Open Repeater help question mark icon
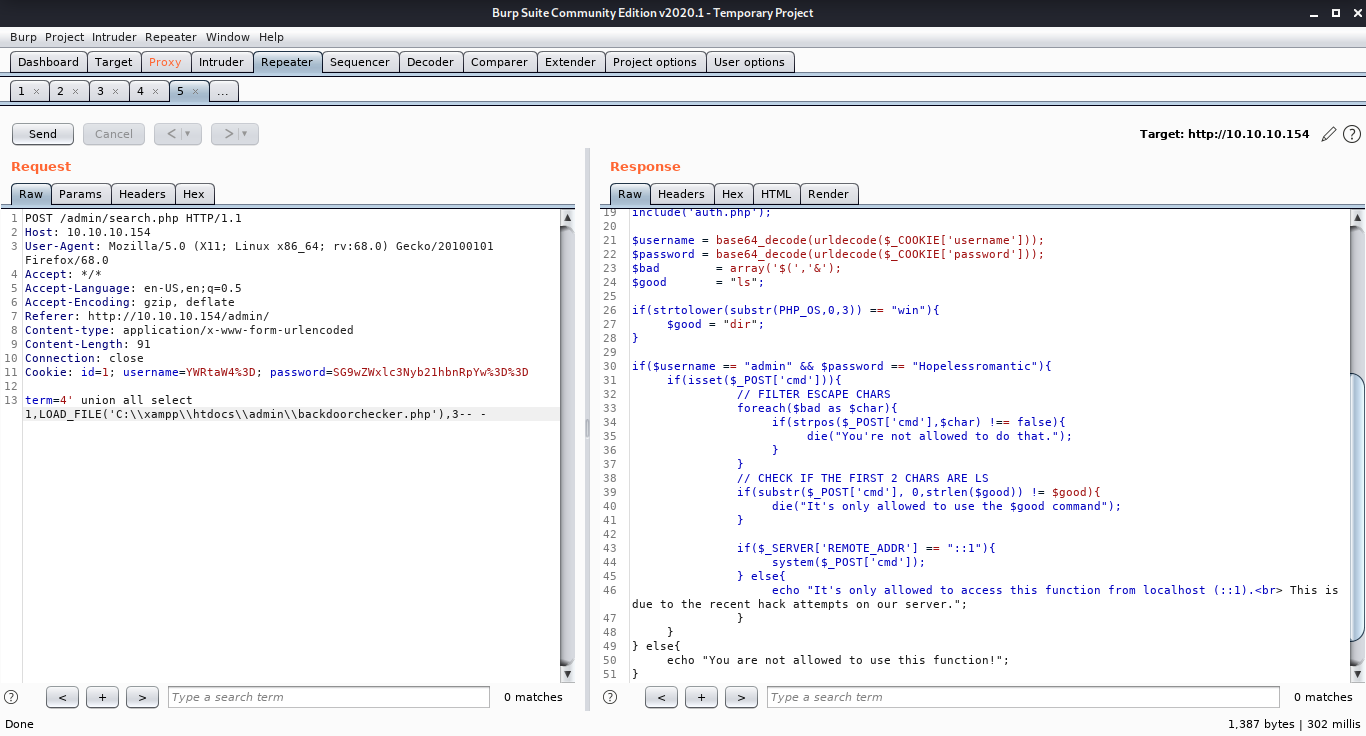The width and height of the screenshot is (1366, 736). [1351, 134]
